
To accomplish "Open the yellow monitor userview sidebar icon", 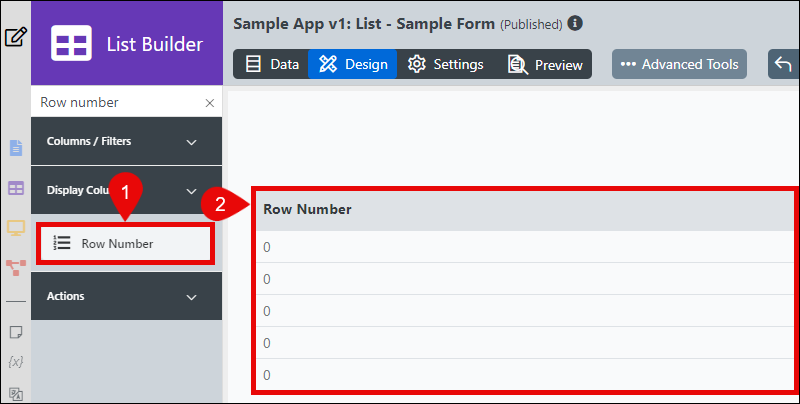I will 16,228.
